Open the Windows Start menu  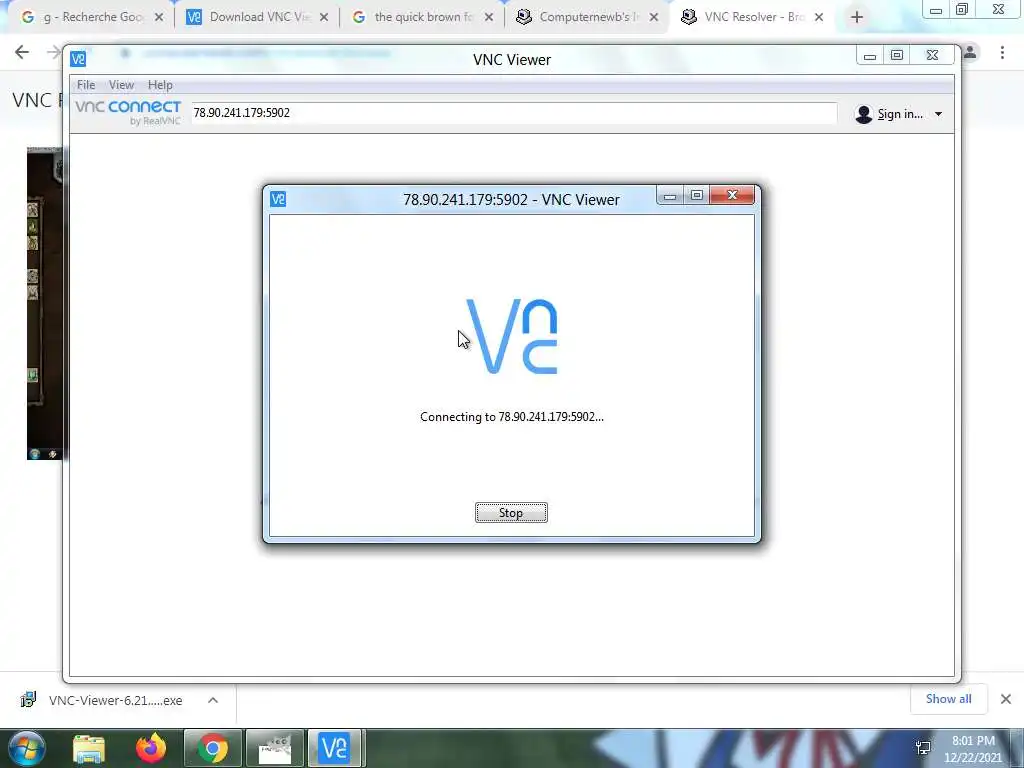click(x=27, y=748)
